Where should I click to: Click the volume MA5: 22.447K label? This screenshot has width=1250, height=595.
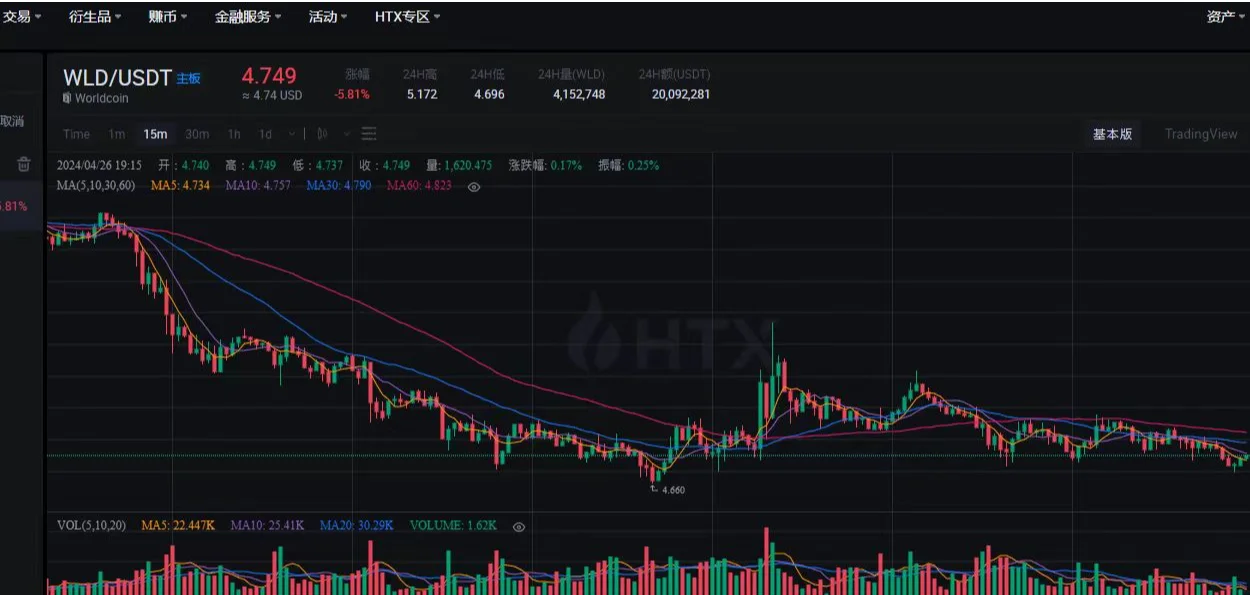(x=179, y=526)
